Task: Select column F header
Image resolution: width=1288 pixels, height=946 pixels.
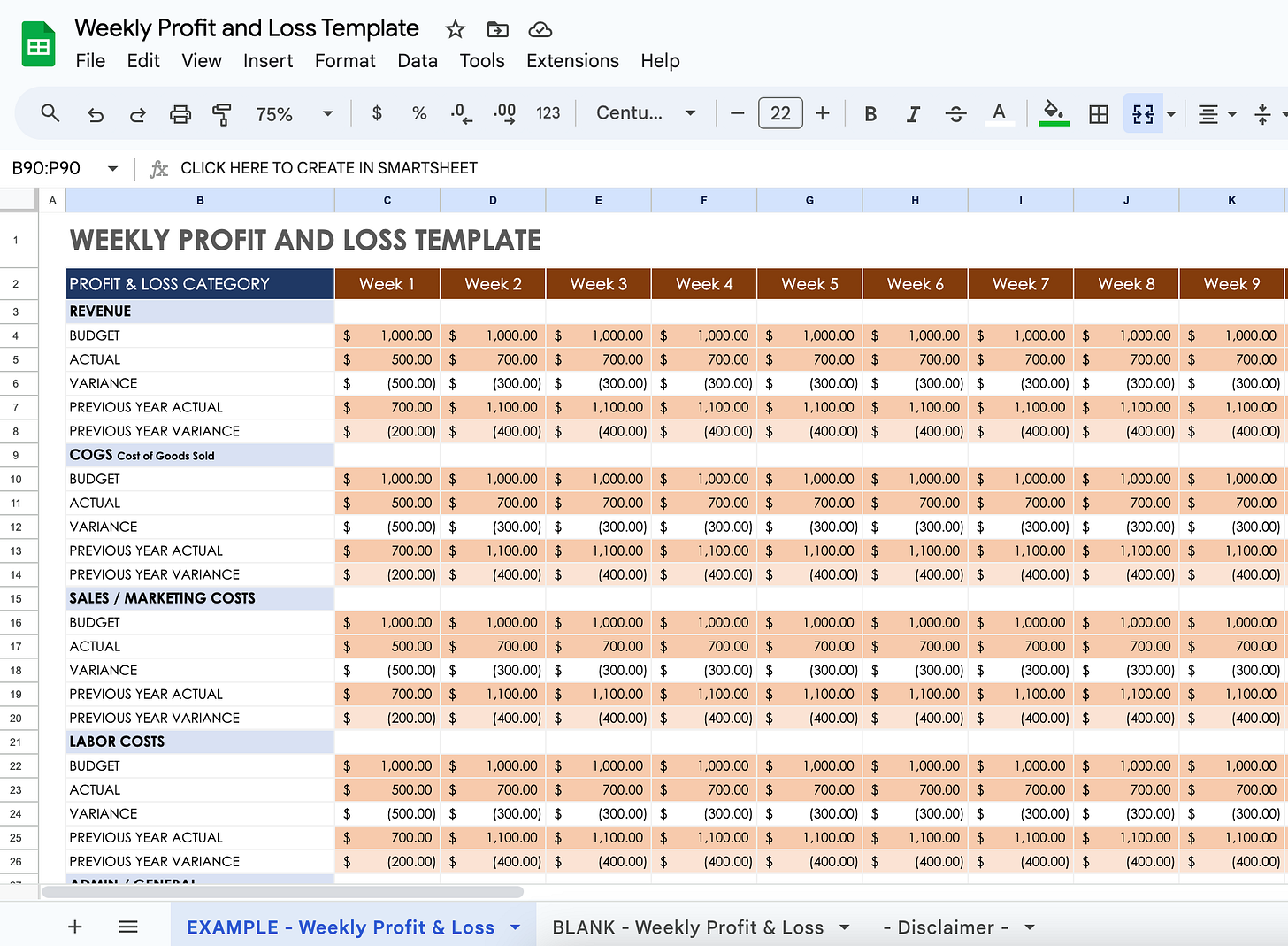Action: [x=704, y=201]
